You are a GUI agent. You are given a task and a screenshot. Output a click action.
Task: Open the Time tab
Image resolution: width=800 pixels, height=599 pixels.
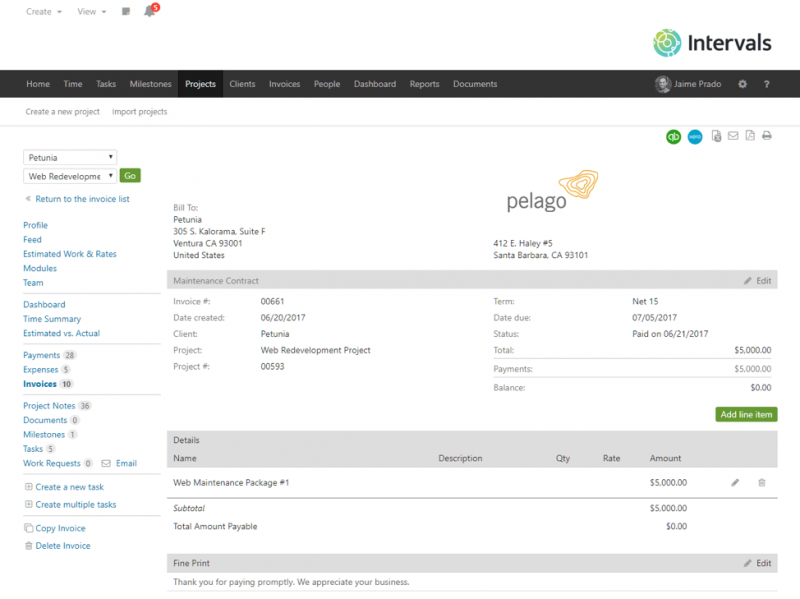(x=73, y=84)
